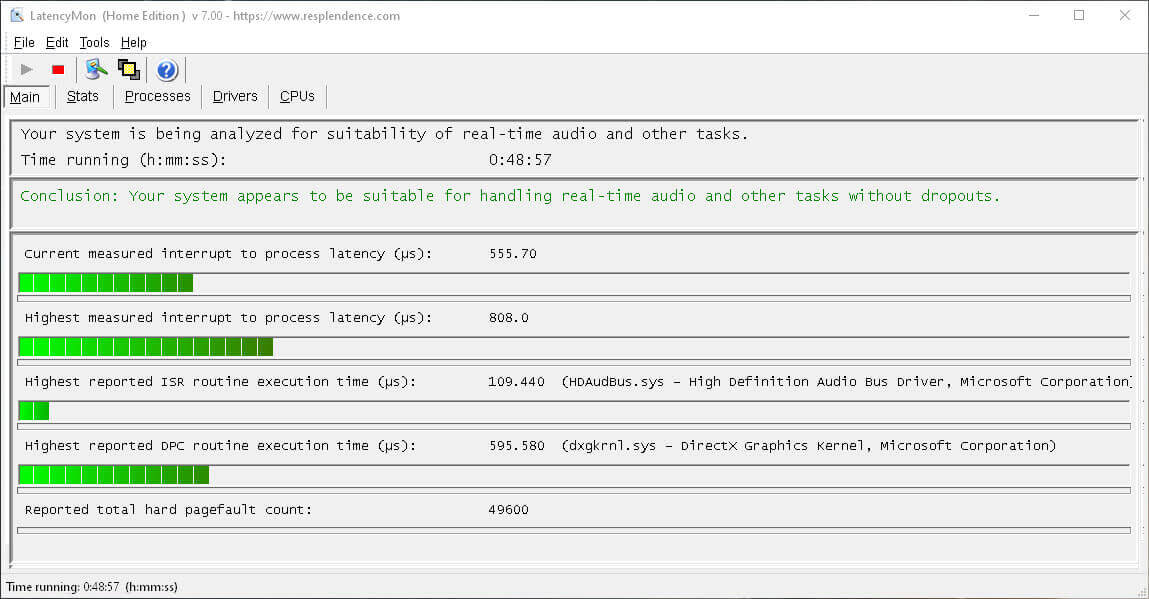This screenshot has width=1149, height=599.
Task: Open the File menu
Action: tap(24, 43)
